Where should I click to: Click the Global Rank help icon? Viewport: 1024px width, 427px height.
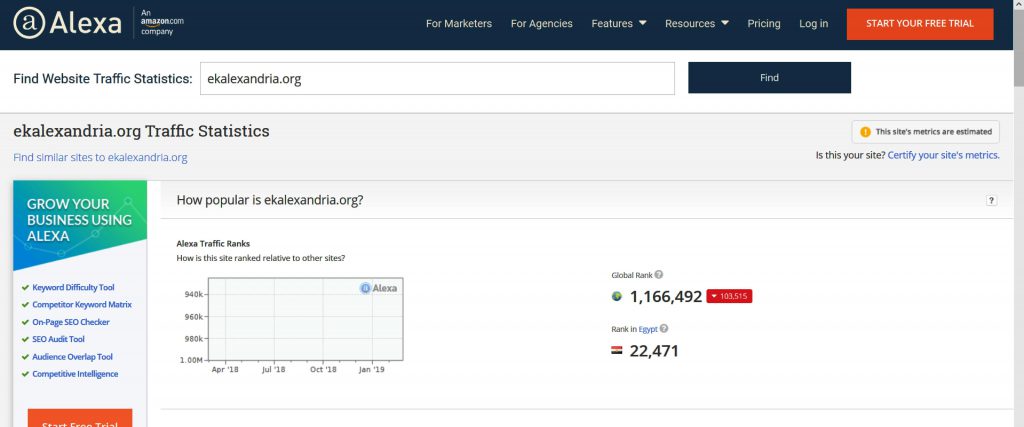click(659, 275)
